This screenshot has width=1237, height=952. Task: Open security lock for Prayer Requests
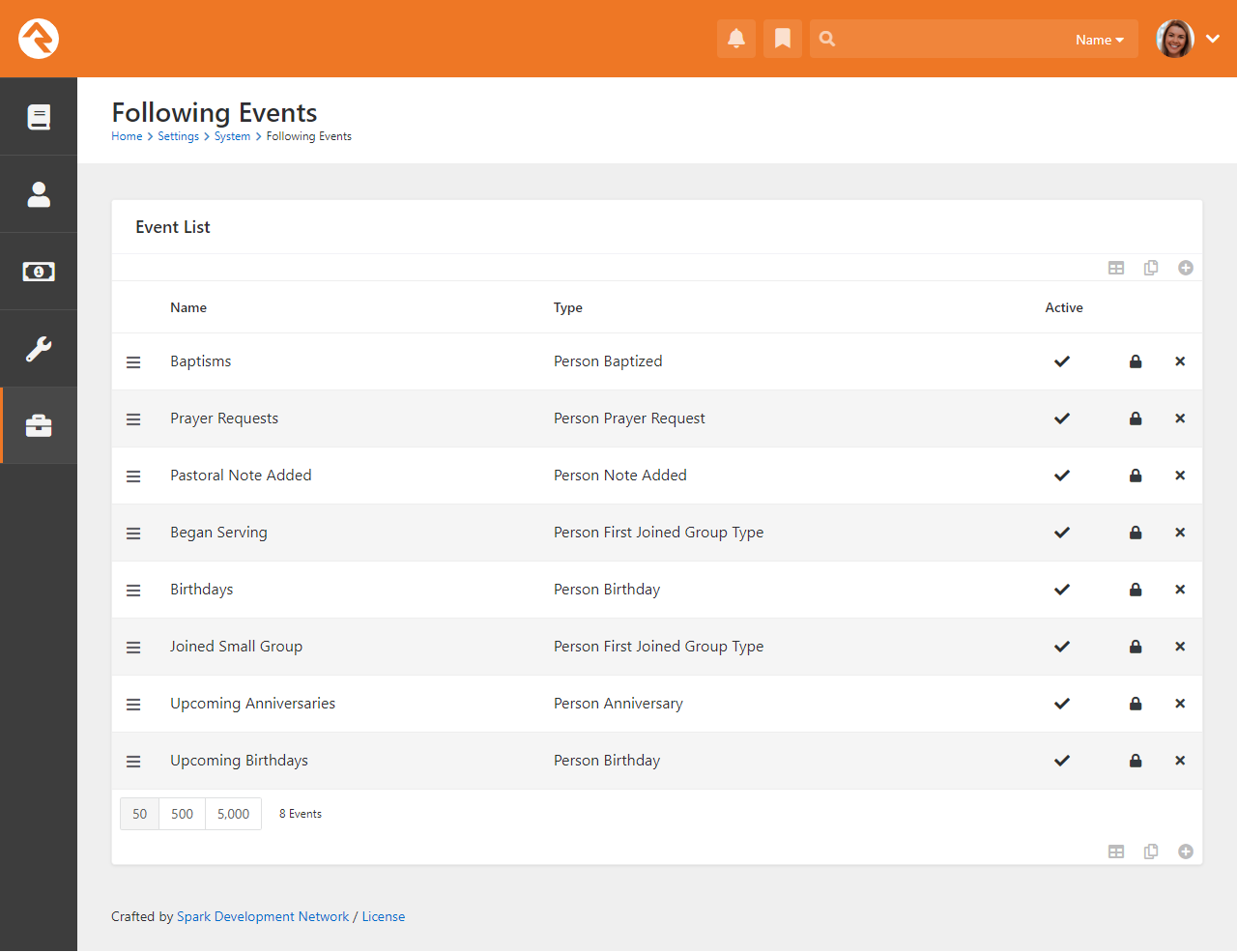1136,418
